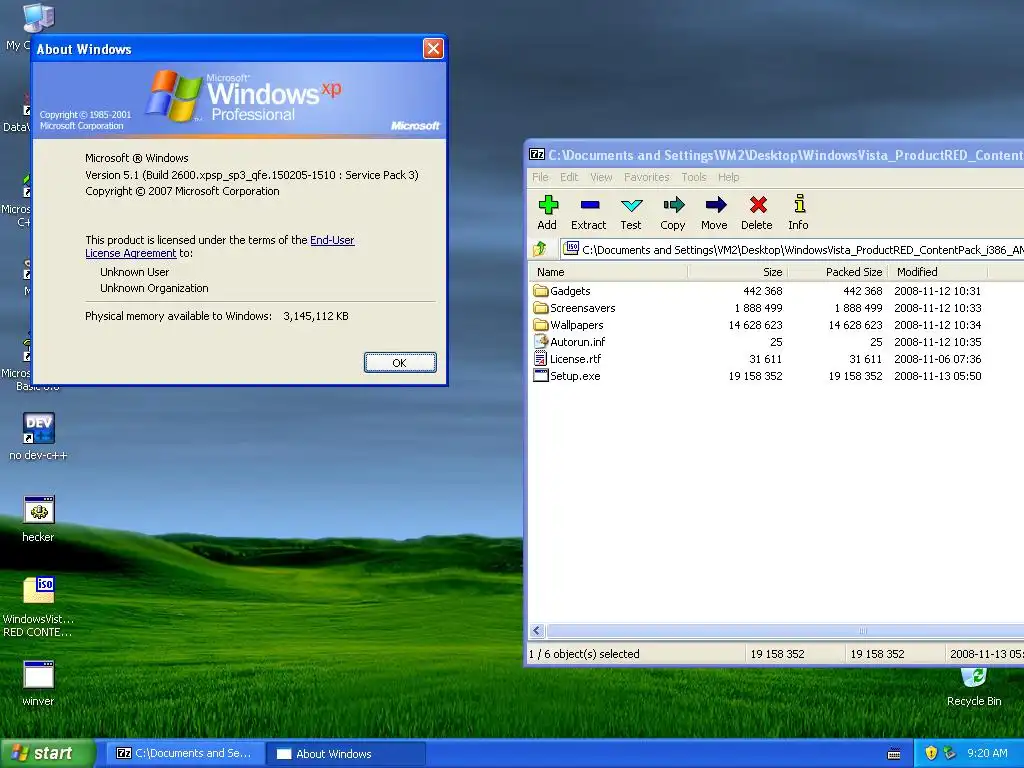Viewport: 1024px width, 768px height.
Task: Select the Wallpapers folder icon
Action: click(x=541, y=325)
